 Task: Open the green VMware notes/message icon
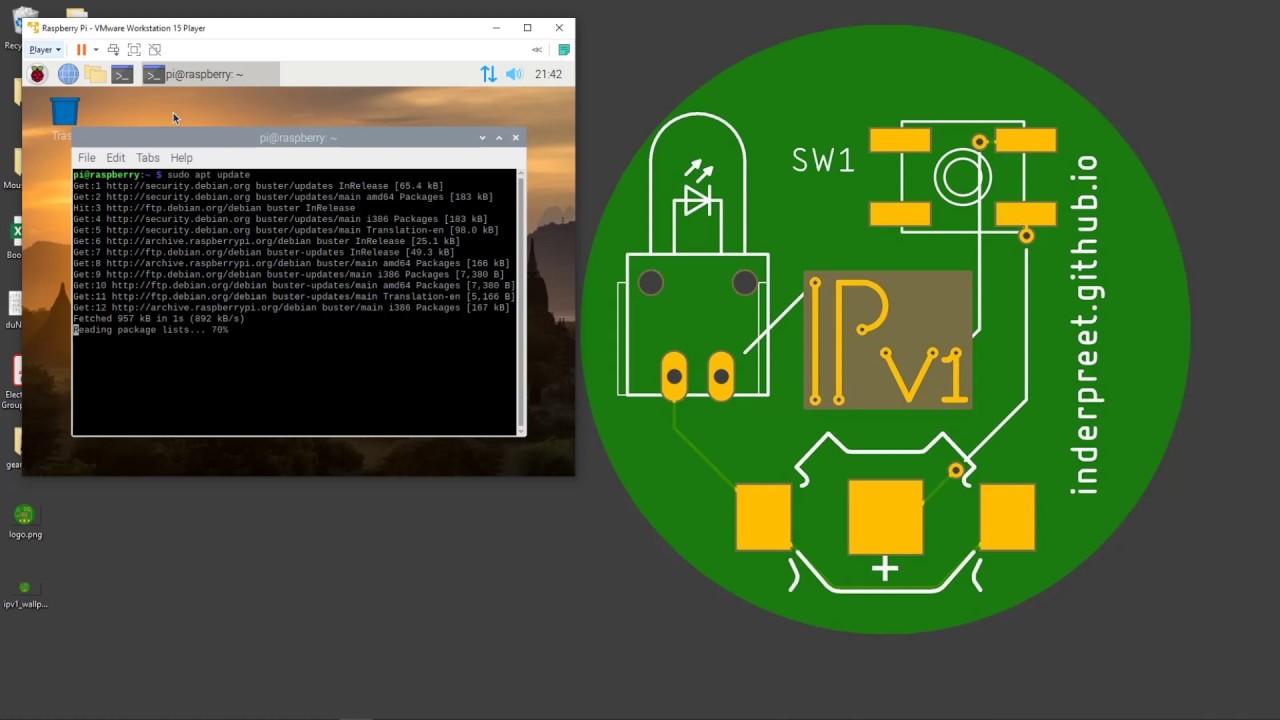564,49
